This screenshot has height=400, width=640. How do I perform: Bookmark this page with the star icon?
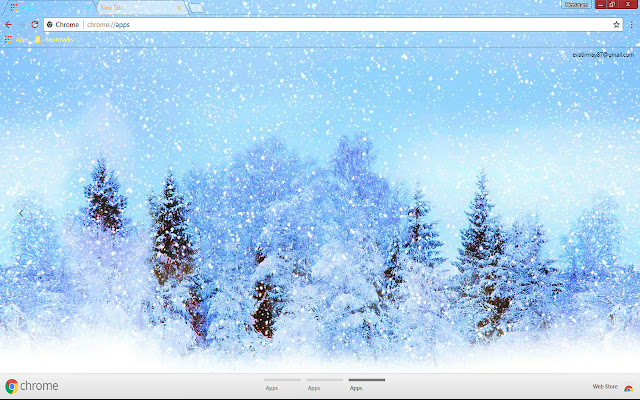point(616,24)
